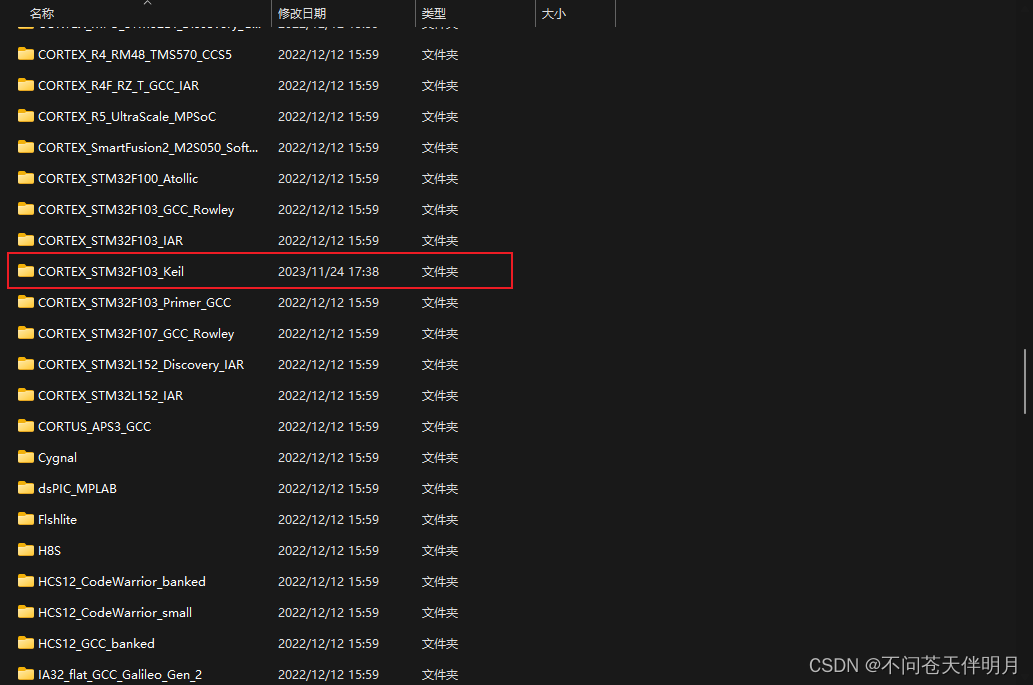Click the CORTEX_STM32L152_Discovery_IAR folder icon
Screen dimensions: 1033x685
(26, 364)
